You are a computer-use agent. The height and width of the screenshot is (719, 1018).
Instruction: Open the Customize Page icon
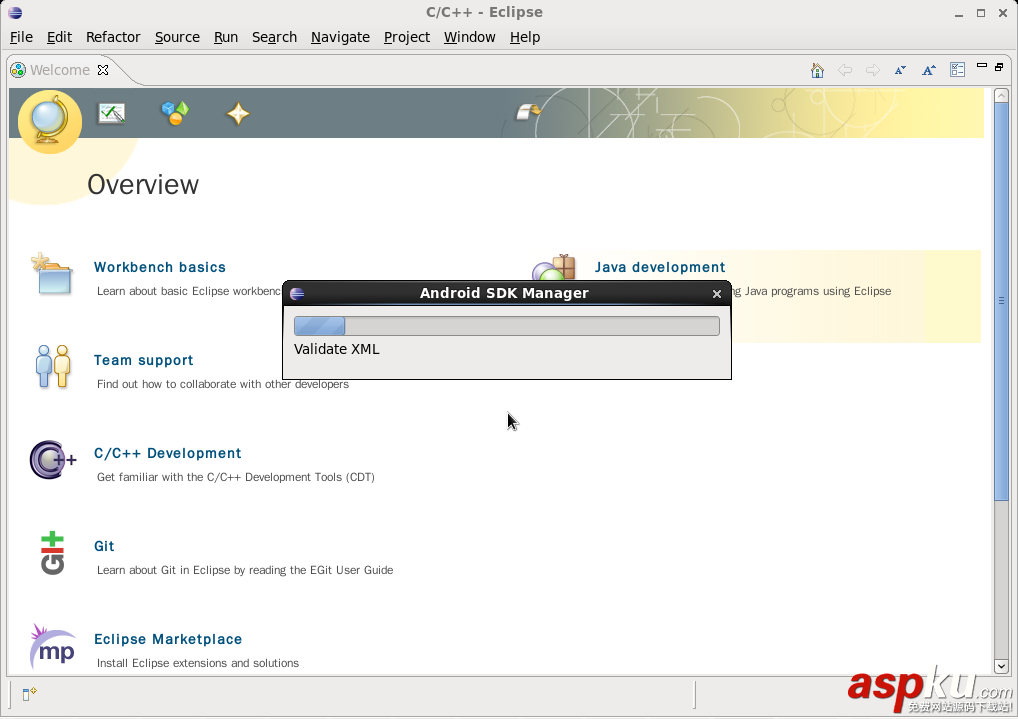(956, 69)
